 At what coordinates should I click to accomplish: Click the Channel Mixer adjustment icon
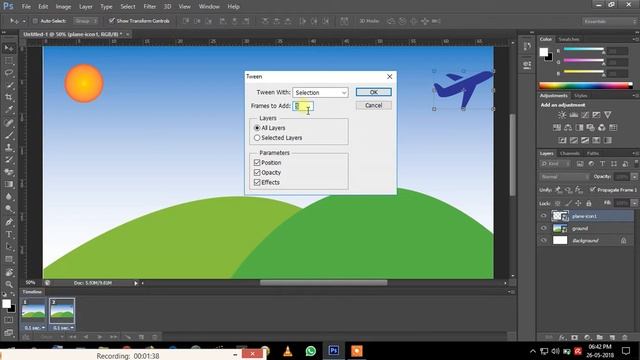click(602, 128)
